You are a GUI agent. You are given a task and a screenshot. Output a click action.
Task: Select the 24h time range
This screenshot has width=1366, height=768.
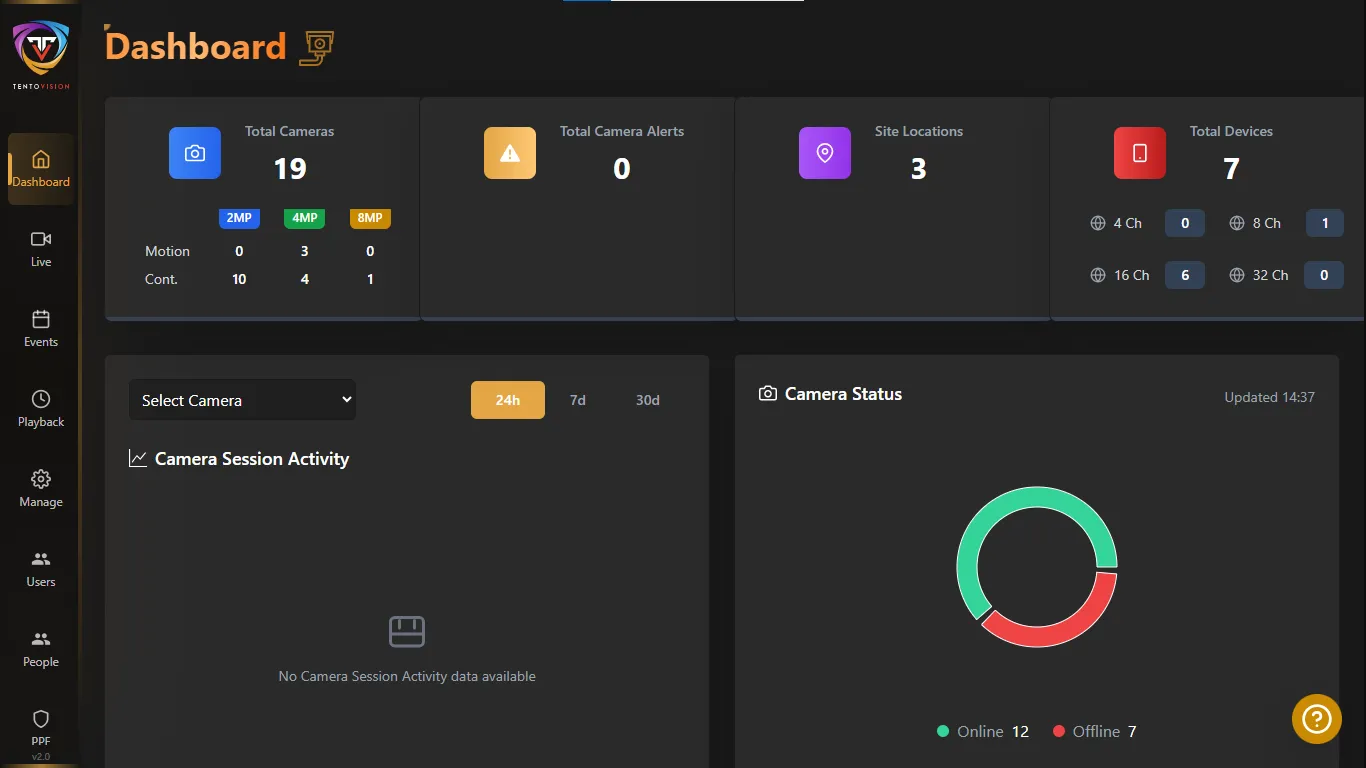(x=508, y=400)
